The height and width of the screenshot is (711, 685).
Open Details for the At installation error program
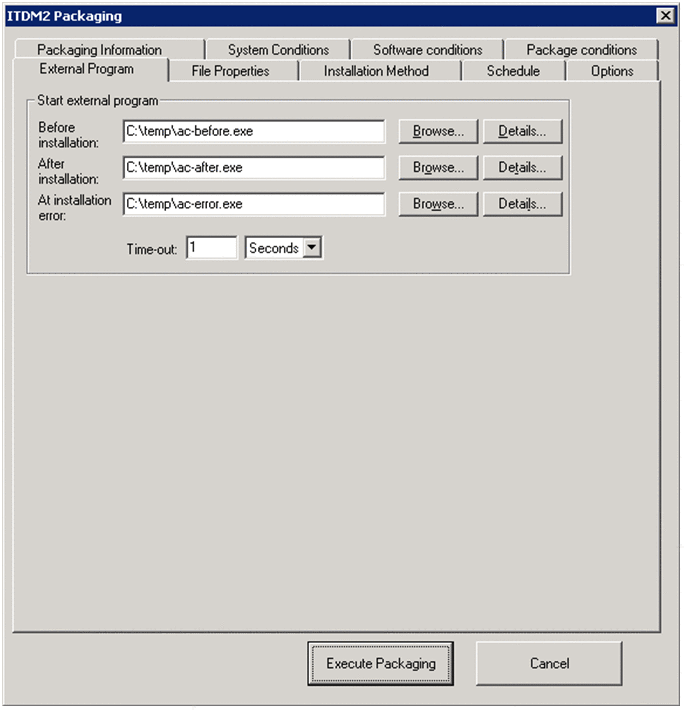pos(522,204)
